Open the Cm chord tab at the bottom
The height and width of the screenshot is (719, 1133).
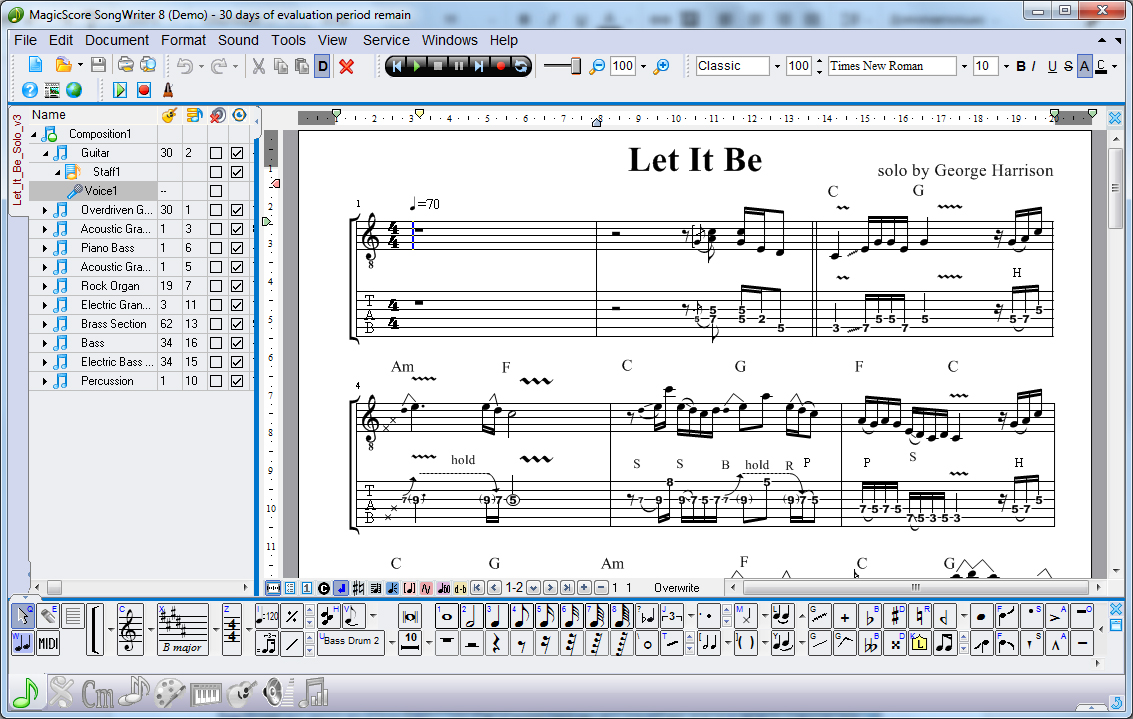coord(98,694)
